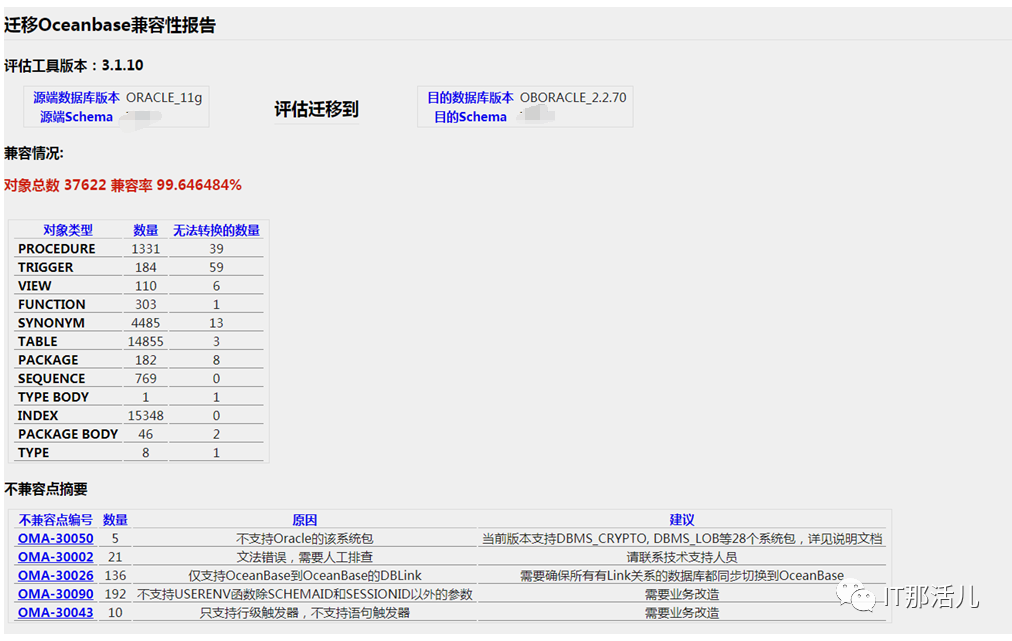Image resolution: width=1012 pixels, height=641 pixels.
Task: Click the 对象类型 column header
Action: [x=68, y=230]
